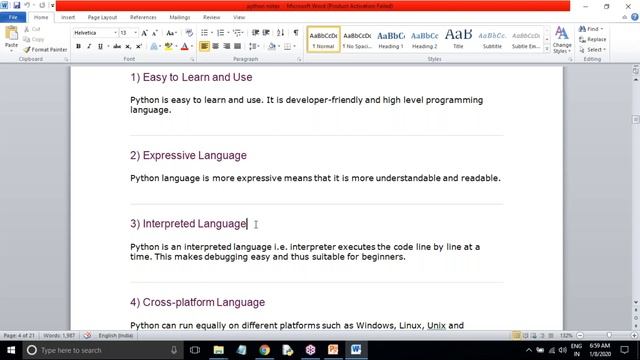640x360 pixels.
Task: Open the Find dropdown arrow
Action: (602, 29)
